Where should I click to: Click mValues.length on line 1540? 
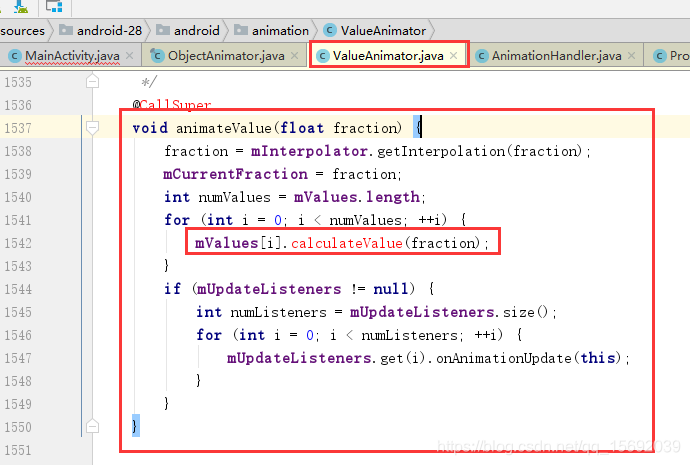point(357,197)
